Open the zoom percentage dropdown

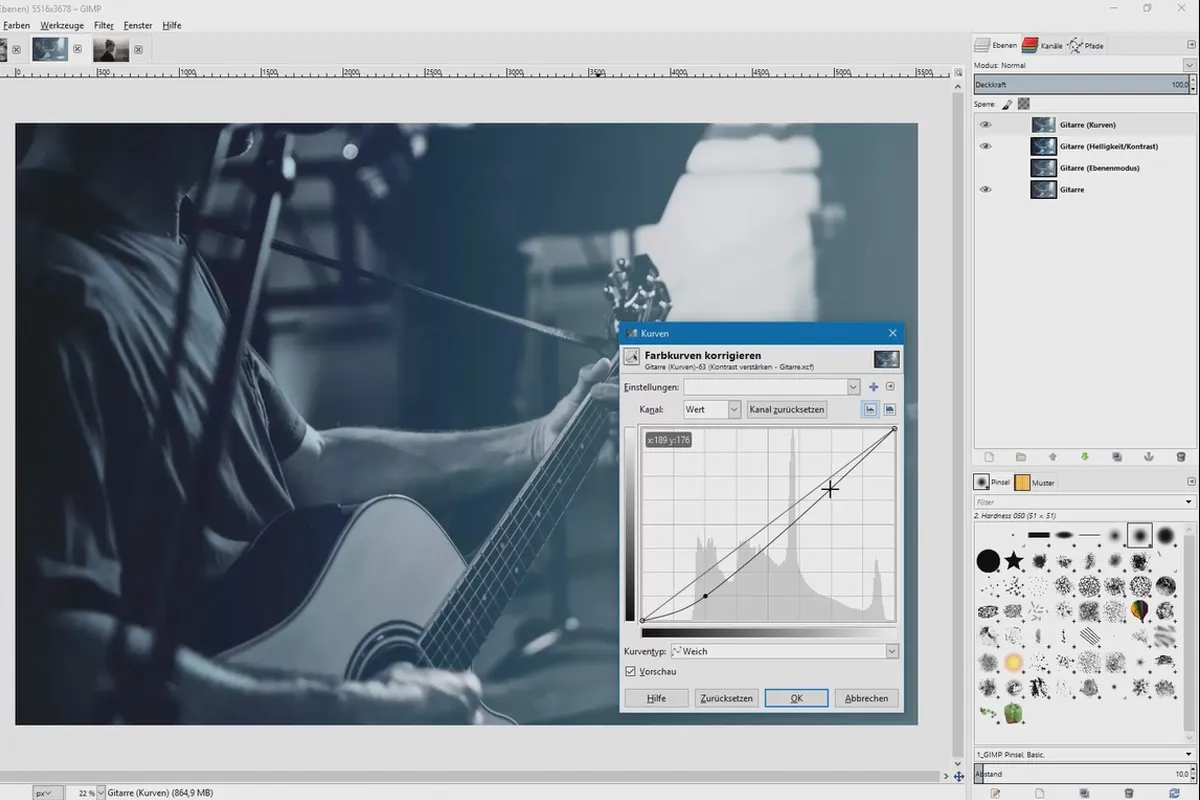100,793
